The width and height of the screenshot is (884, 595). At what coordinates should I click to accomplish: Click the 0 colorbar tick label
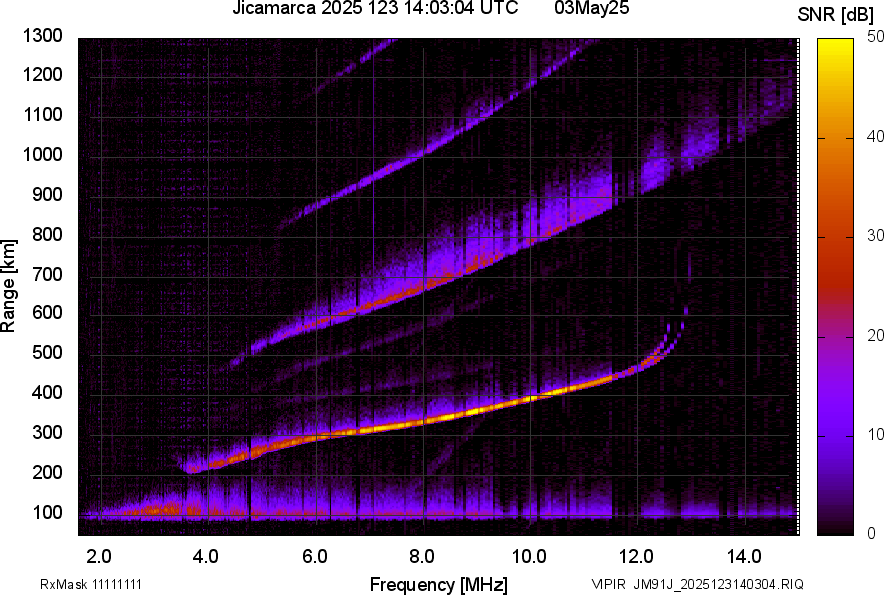[872, 533]
